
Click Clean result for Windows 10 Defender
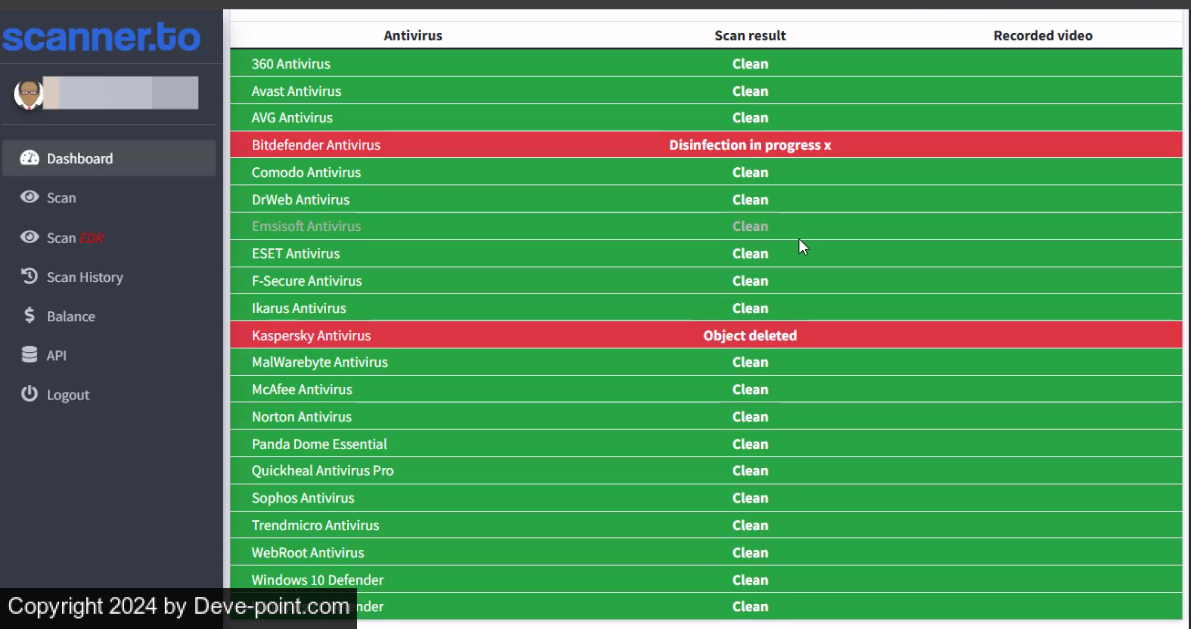click(750, 580)
